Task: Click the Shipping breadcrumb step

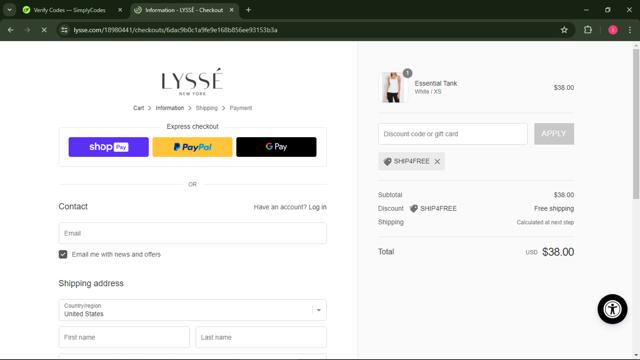Action: (207, 108)
